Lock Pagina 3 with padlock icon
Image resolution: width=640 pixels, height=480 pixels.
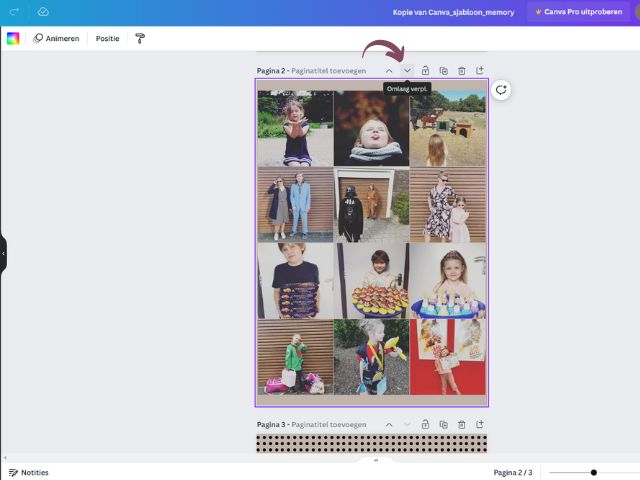pyautogui.click(x=425, y=424)
